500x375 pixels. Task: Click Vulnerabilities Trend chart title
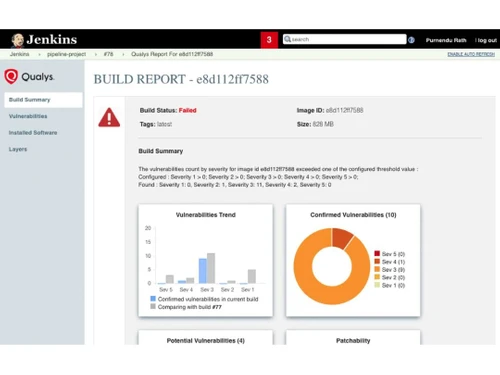point(206,215)
